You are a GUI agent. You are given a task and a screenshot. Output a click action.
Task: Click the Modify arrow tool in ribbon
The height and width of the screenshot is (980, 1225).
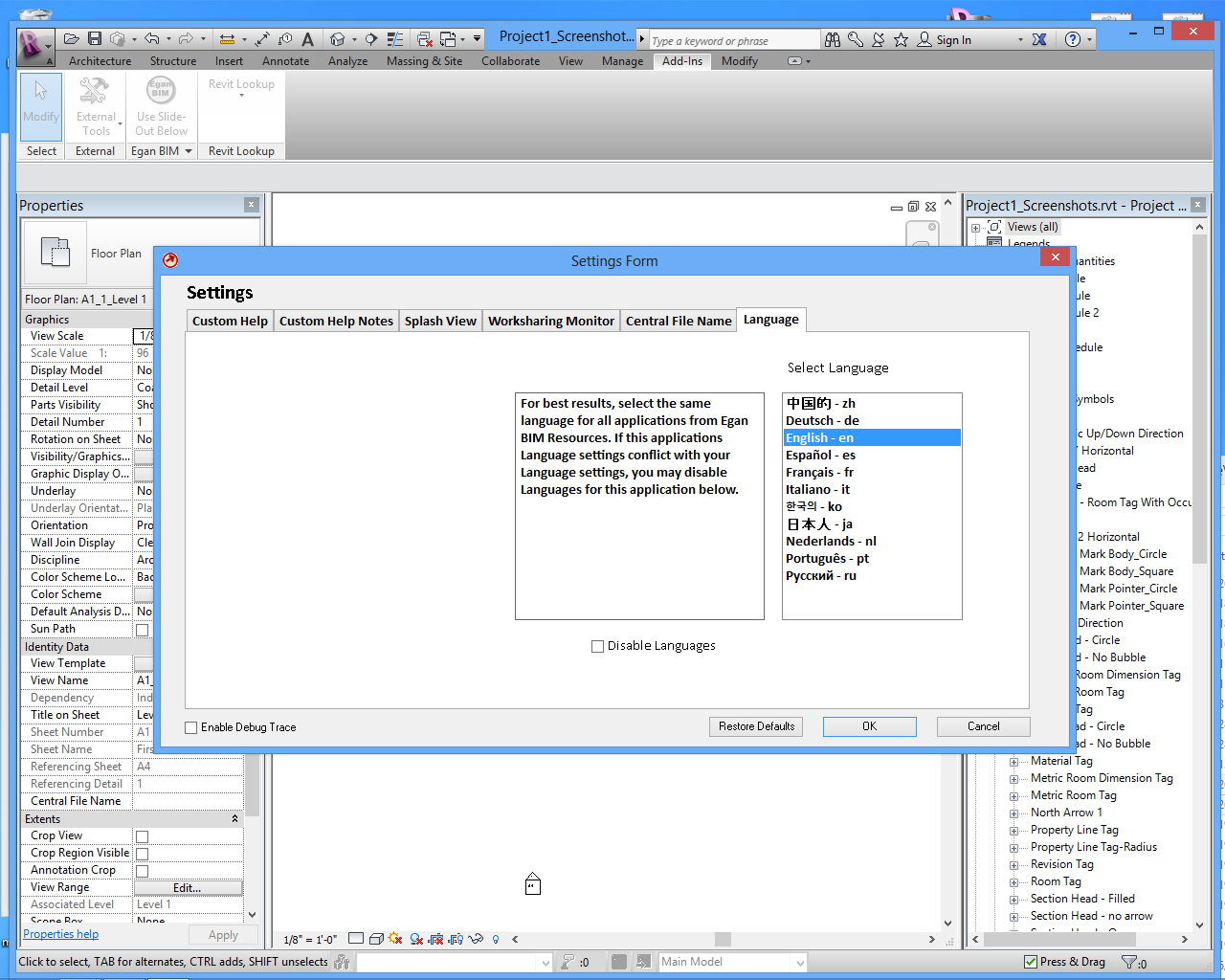[x=41, y=107]
